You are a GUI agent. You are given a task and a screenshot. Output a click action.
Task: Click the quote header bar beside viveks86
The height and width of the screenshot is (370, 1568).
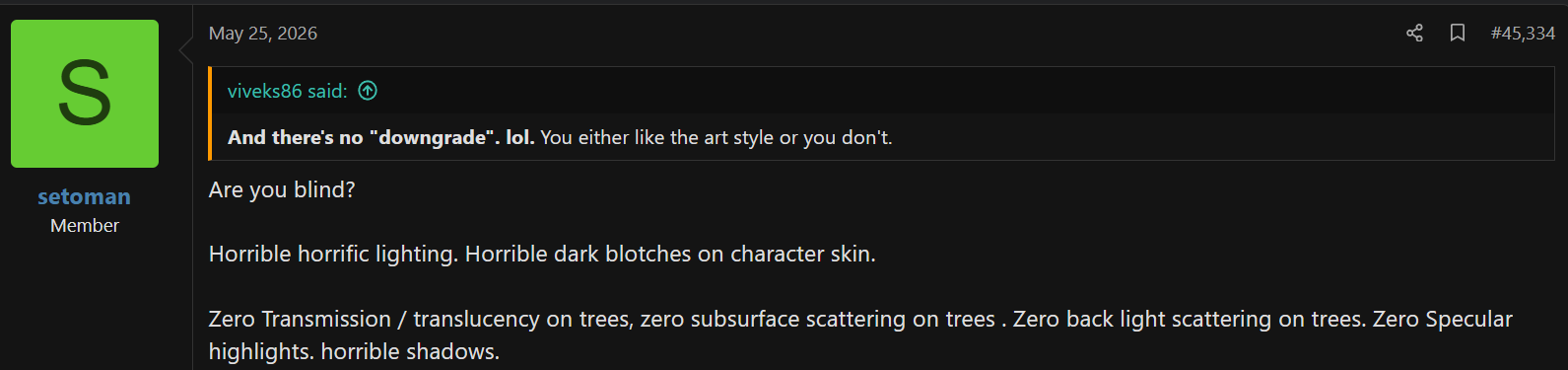882,91
